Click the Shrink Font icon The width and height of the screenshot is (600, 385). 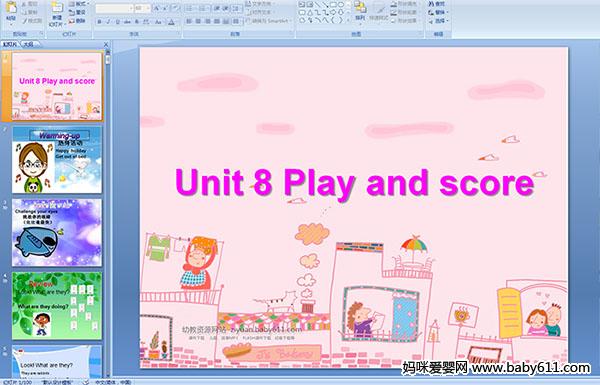click(x=165, y=8)
